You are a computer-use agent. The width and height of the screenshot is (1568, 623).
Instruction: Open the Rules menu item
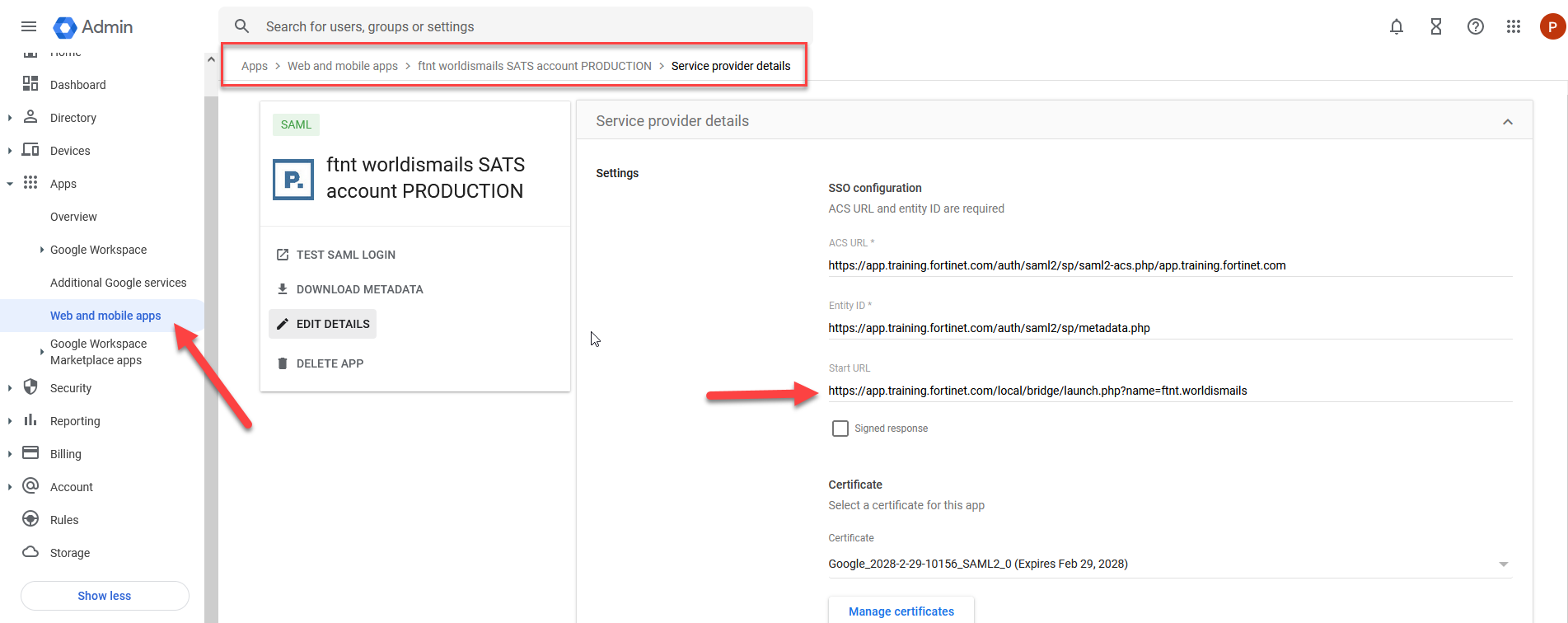tap(64, 520)
